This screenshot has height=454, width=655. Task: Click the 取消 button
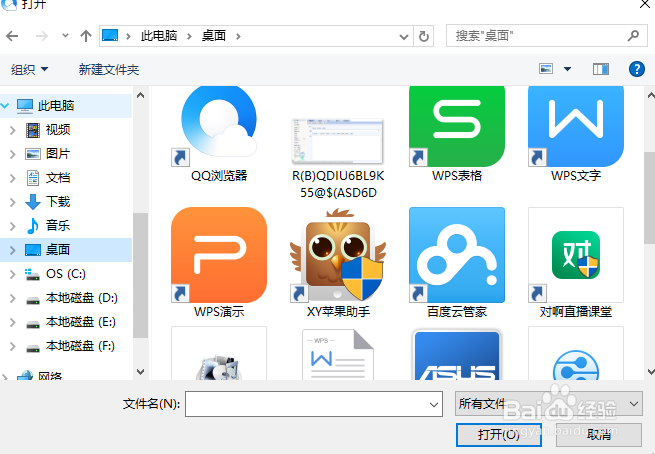(599, 435)
